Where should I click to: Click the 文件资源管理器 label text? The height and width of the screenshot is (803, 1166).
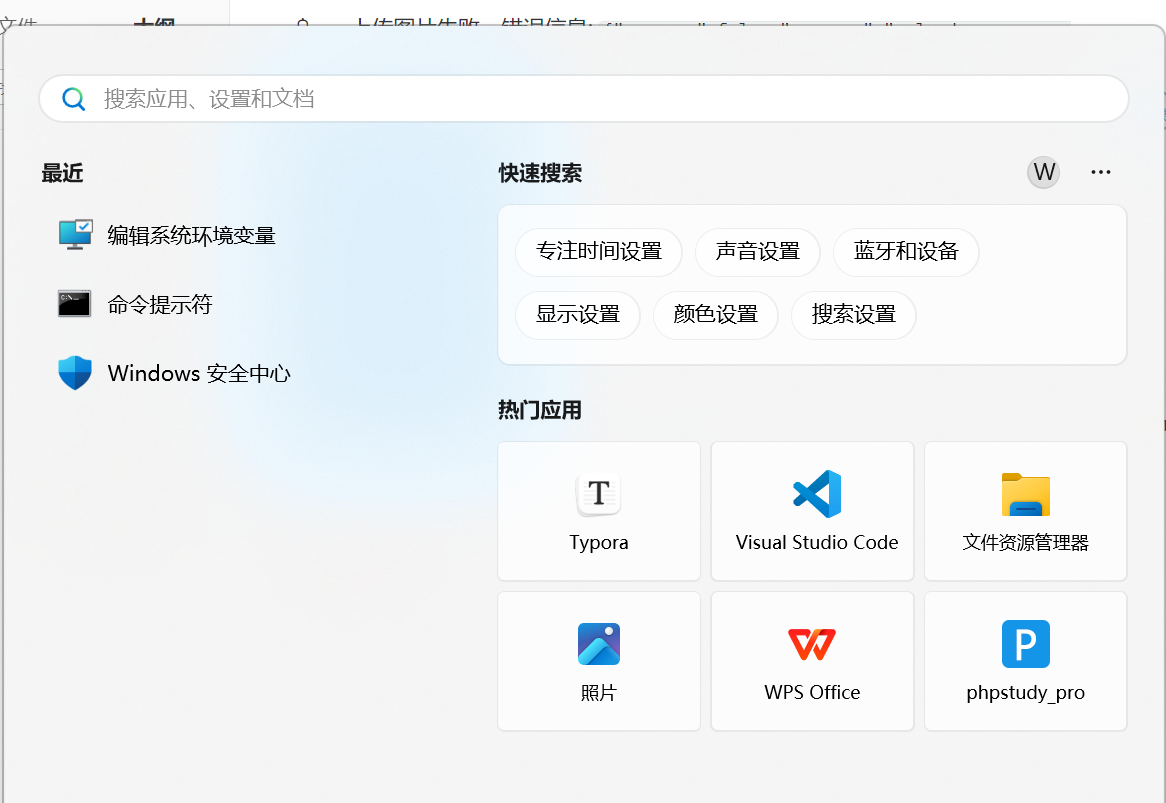coord(1025,543)
